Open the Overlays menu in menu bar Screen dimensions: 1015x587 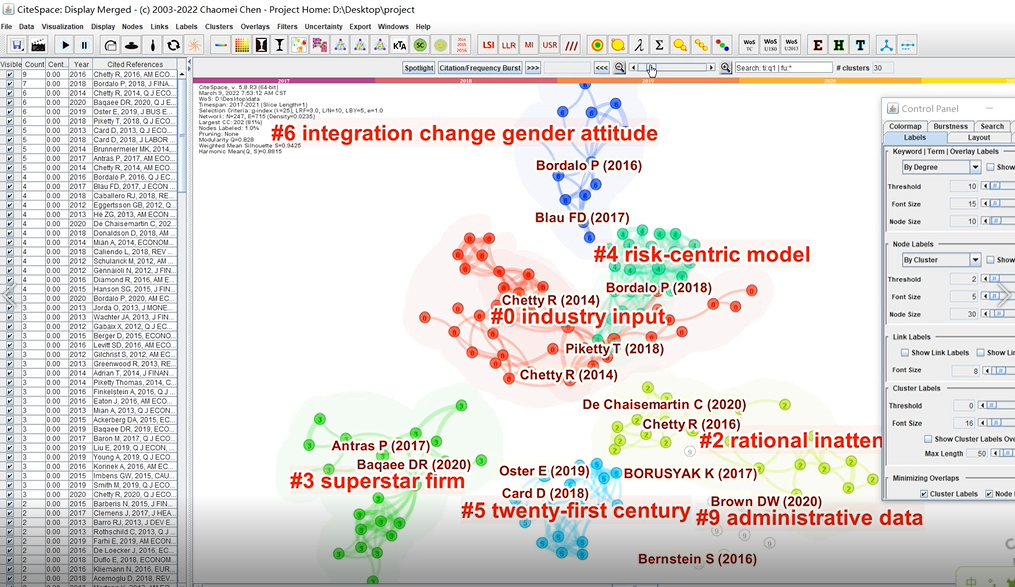pos(255,26)
